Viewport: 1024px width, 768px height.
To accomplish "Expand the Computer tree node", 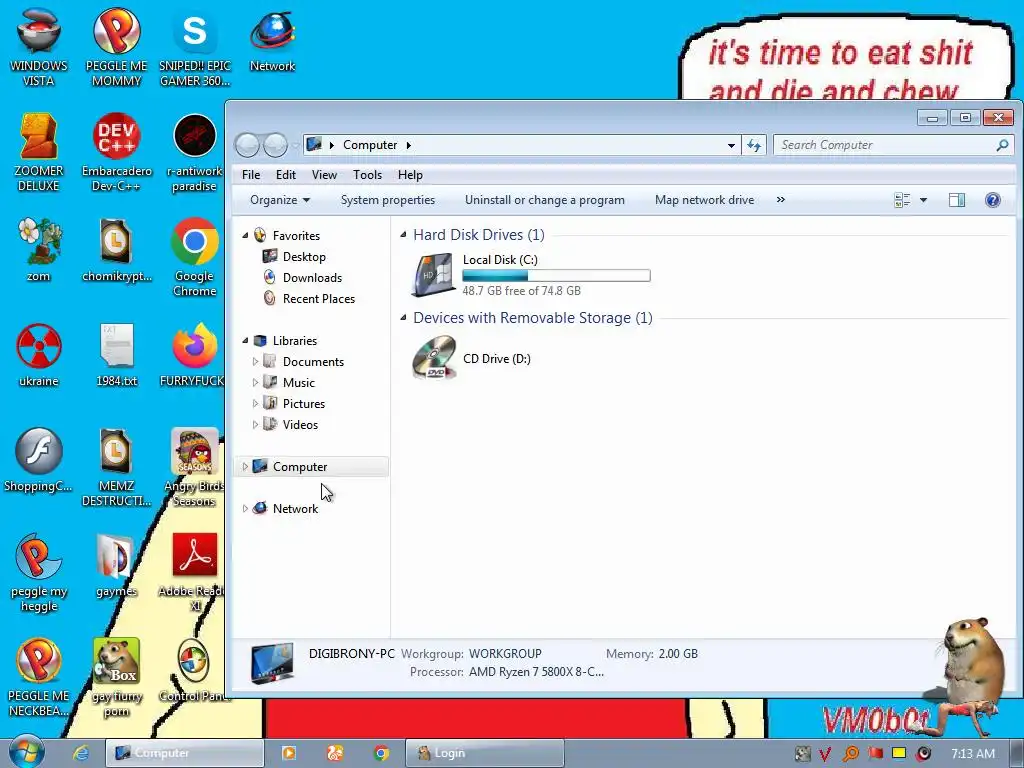I will 245,466.
